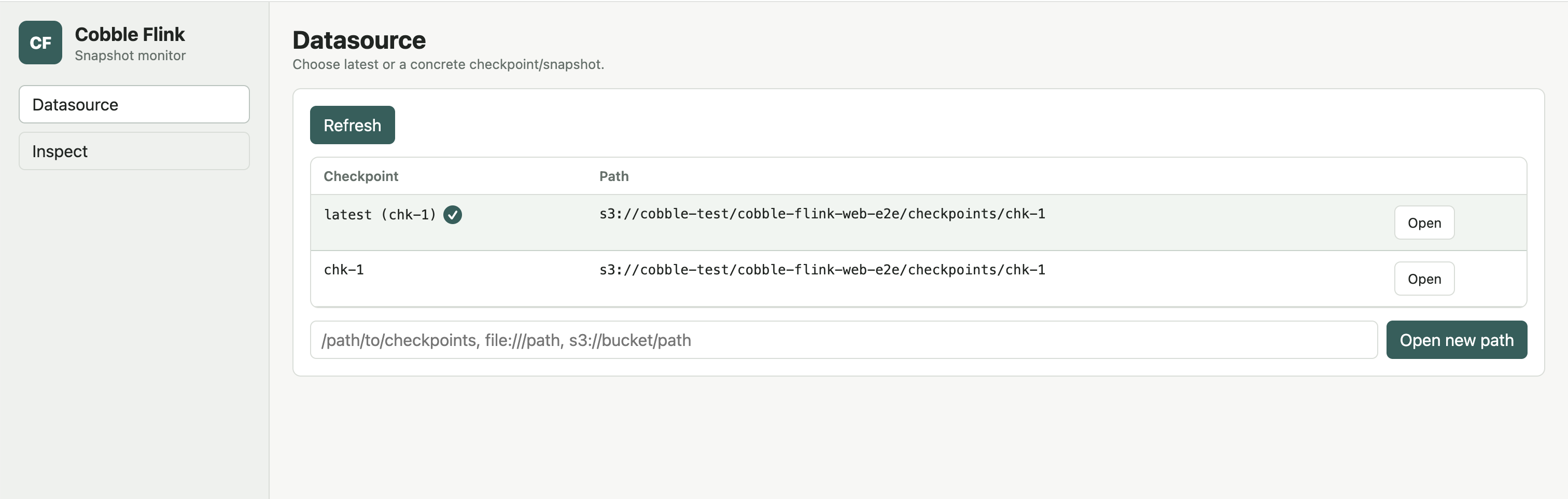The height and width of the screenshot is (499, 1568).
Task: Click the Cobble Flink title text
Action: pyautogui.click(x=130, y=34)
